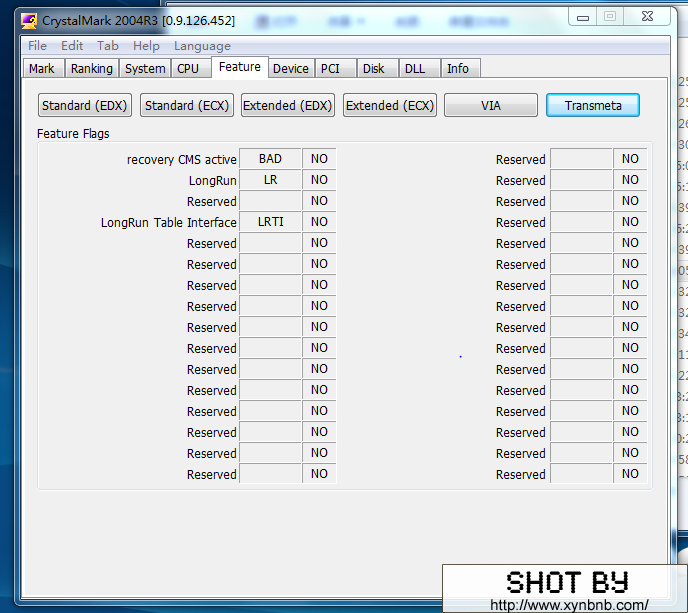Select the Feature tab
The height and width of the screenshot is (613, 688).
point(240,67)
